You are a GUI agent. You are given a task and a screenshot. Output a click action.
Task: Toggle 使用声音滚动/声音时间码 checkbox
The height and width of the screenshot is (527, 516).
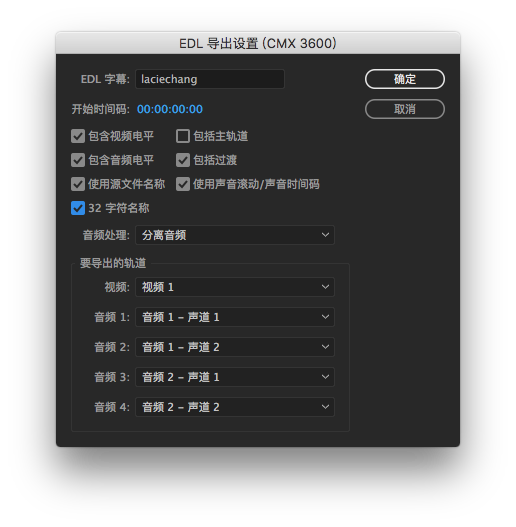click(x=183, y=184)
